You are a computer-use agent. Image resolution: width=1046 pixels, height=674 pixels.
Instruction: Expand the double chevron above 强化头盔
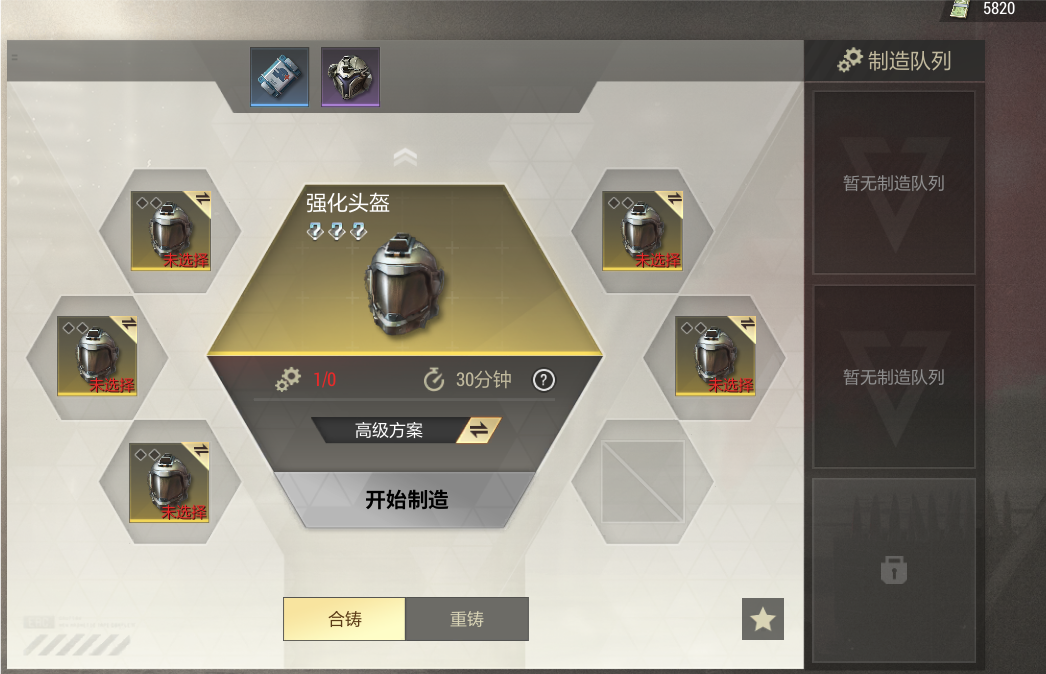click(405, 157)
